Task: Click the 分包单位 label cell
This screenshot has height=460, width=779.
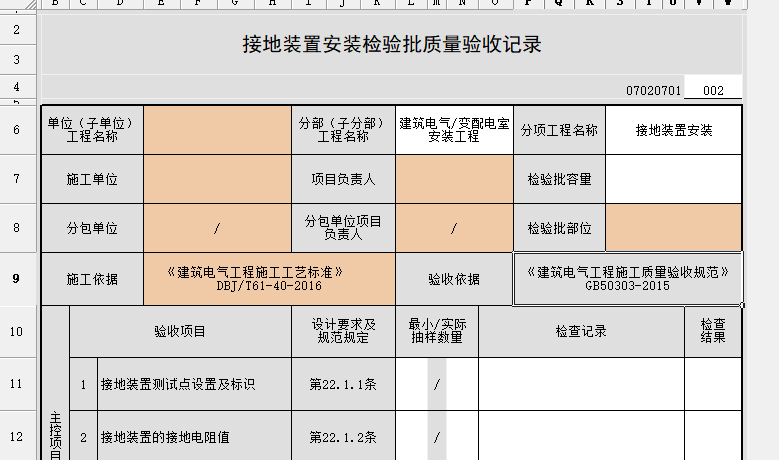Action: pyautogui.click(x=92, y=228)
